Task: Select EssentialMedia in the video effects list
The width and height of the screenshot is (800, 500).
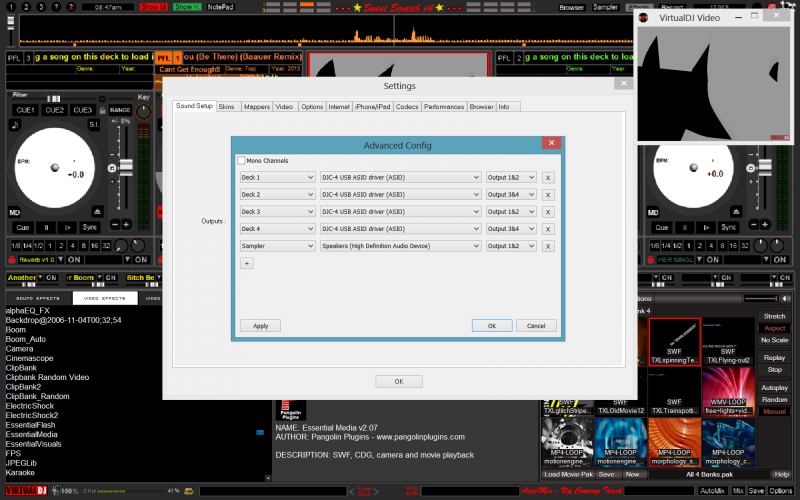Action: tap(32, 434)
